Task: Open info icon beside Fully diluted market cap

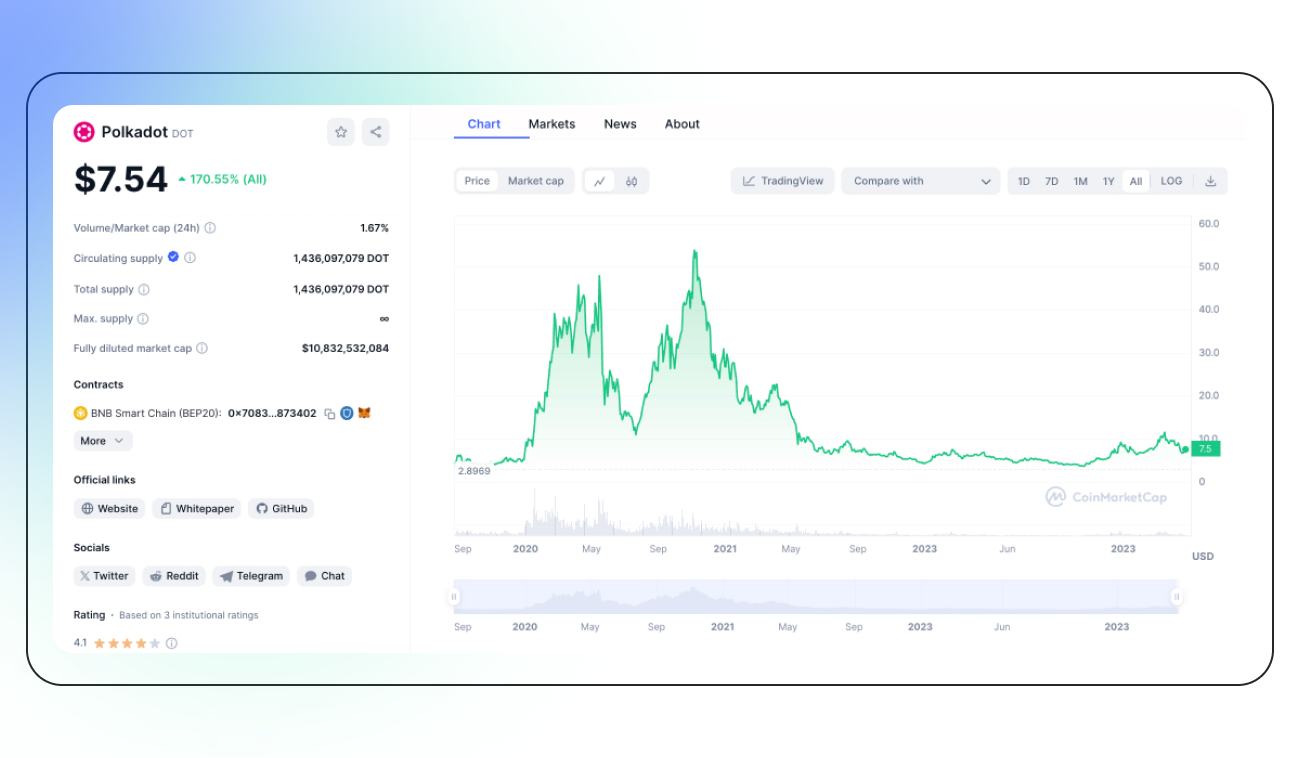Action: click(202, 349)
